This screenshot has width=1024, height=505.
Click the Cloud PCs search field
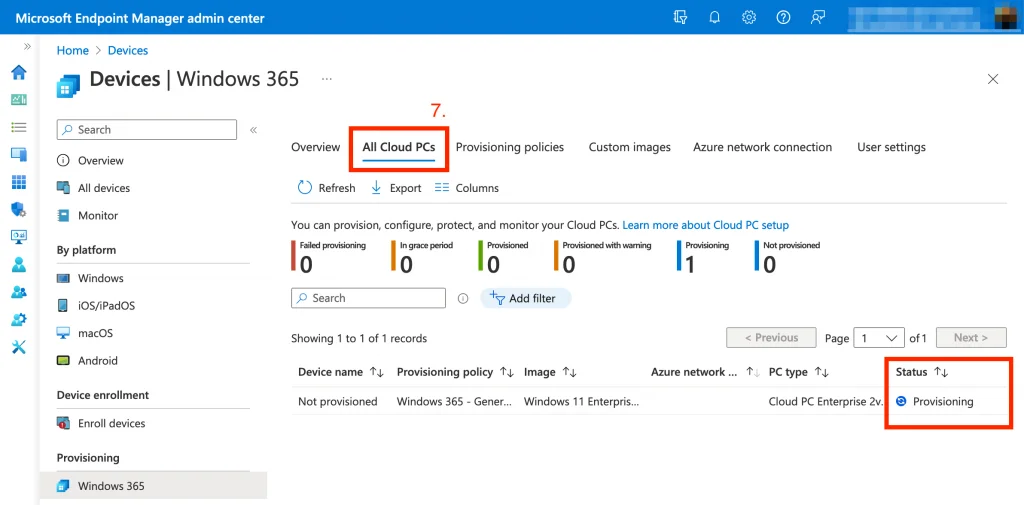coord(368,298)
